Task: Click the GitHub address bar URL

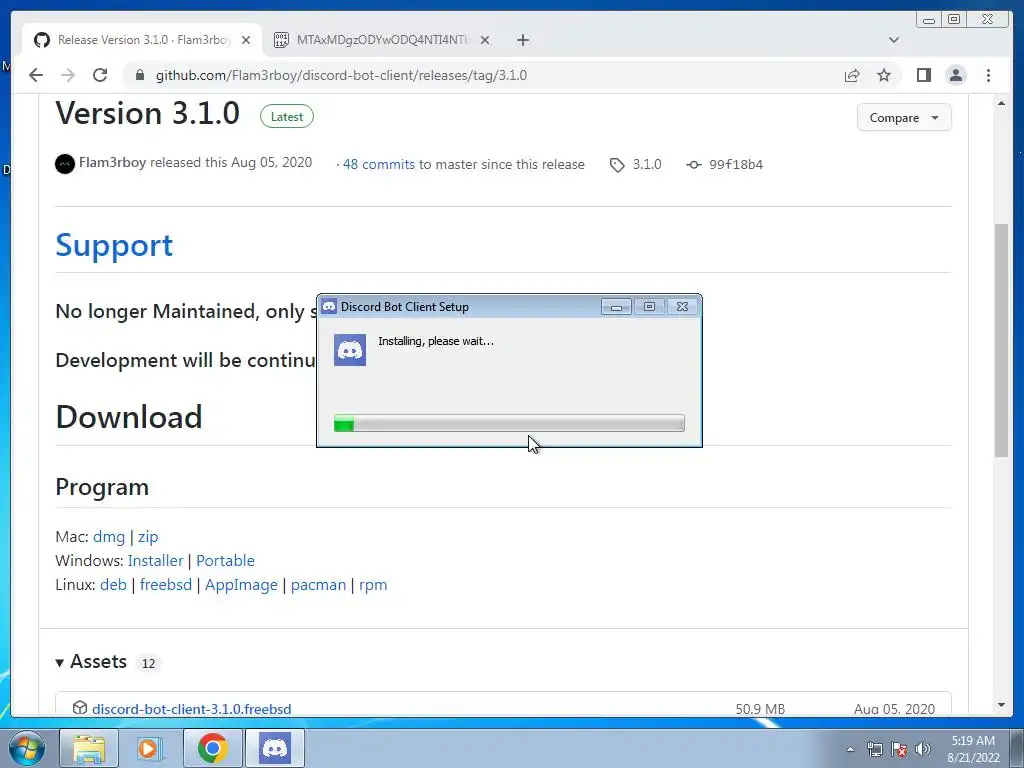Action: coord(341,75)
